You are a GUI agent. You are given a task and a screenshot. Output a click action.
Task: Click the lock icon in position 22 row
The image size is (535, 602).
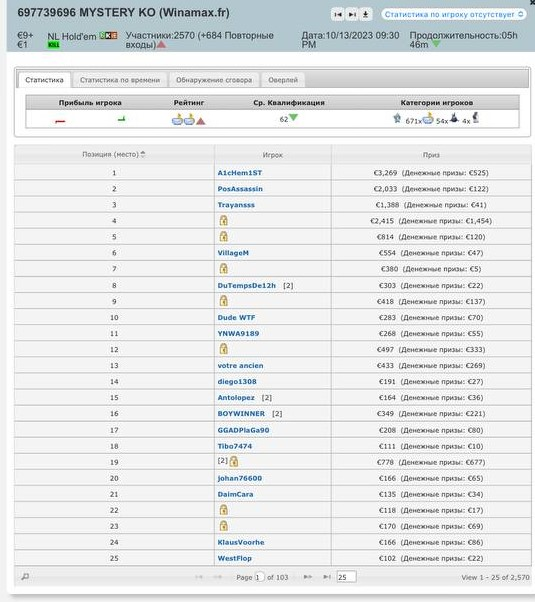(x=224, y=510)
